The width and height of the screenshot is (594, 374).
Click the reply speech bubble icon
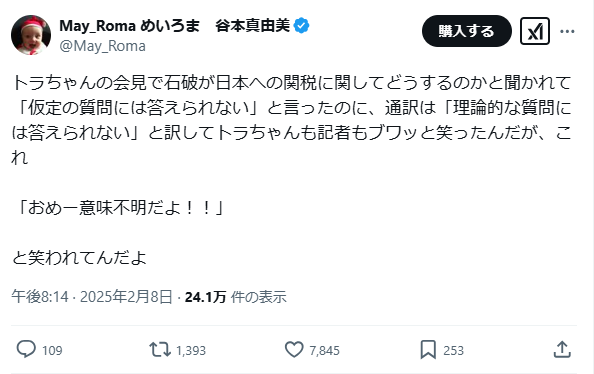pyautogui.click(x=26, y=349)
